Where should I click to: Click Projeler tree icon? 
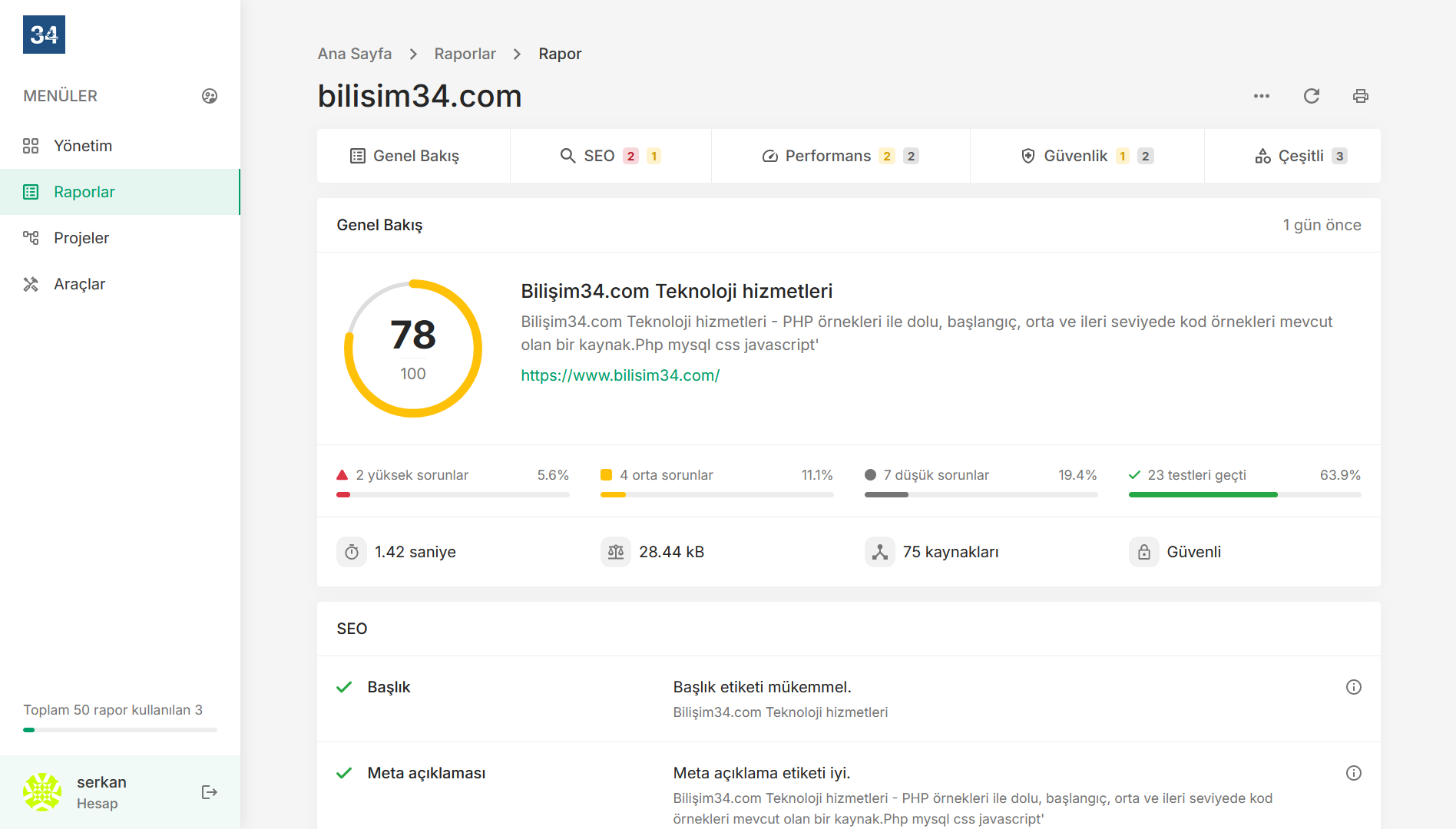tap(31, 238)
